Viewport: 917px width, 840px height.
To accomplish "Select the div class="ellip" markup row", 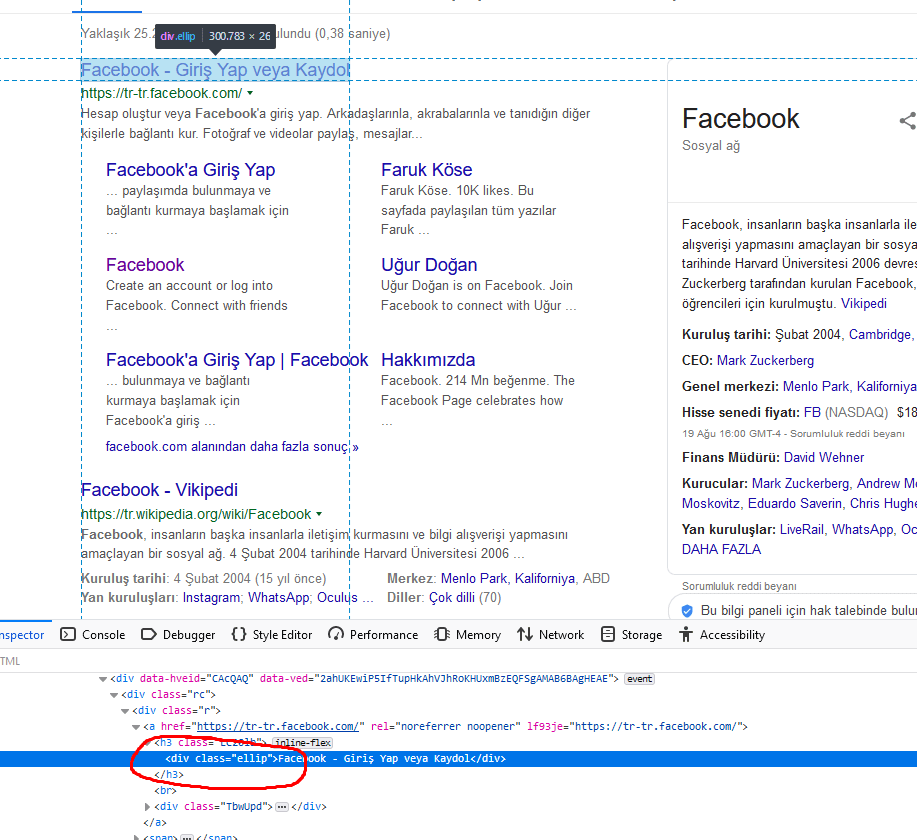I will click(x=458, y=759).
